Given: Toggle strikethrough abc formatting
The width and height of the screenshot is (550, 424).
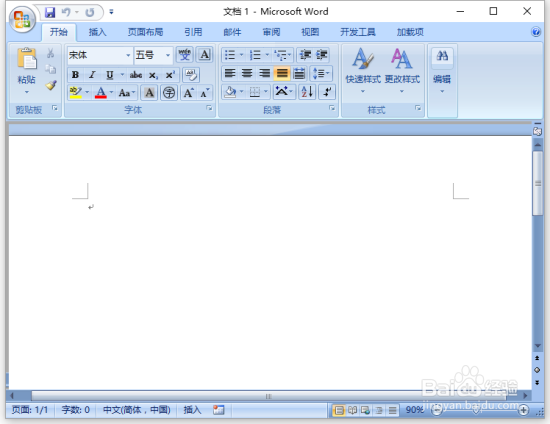Looking at the screenshot, I should 136,75.
